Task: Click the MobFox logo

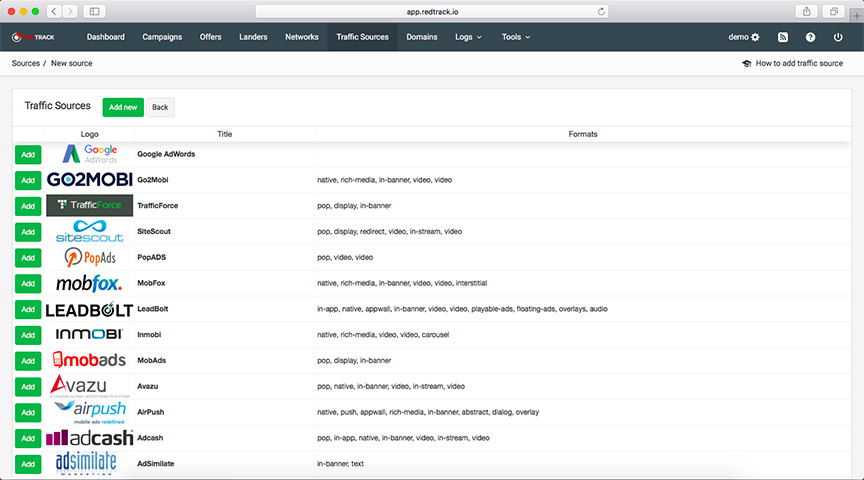Action: point(89,283)
